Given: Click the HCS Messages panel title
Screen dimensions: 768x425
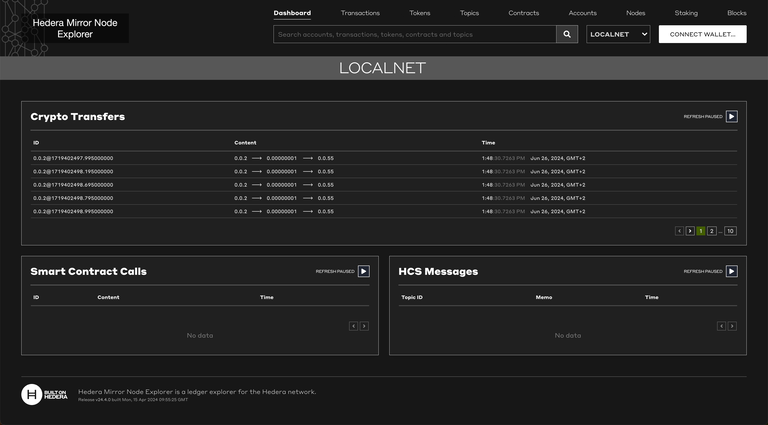Looking at the screenshot, I should pyautogui.click(x=438, y=271).
